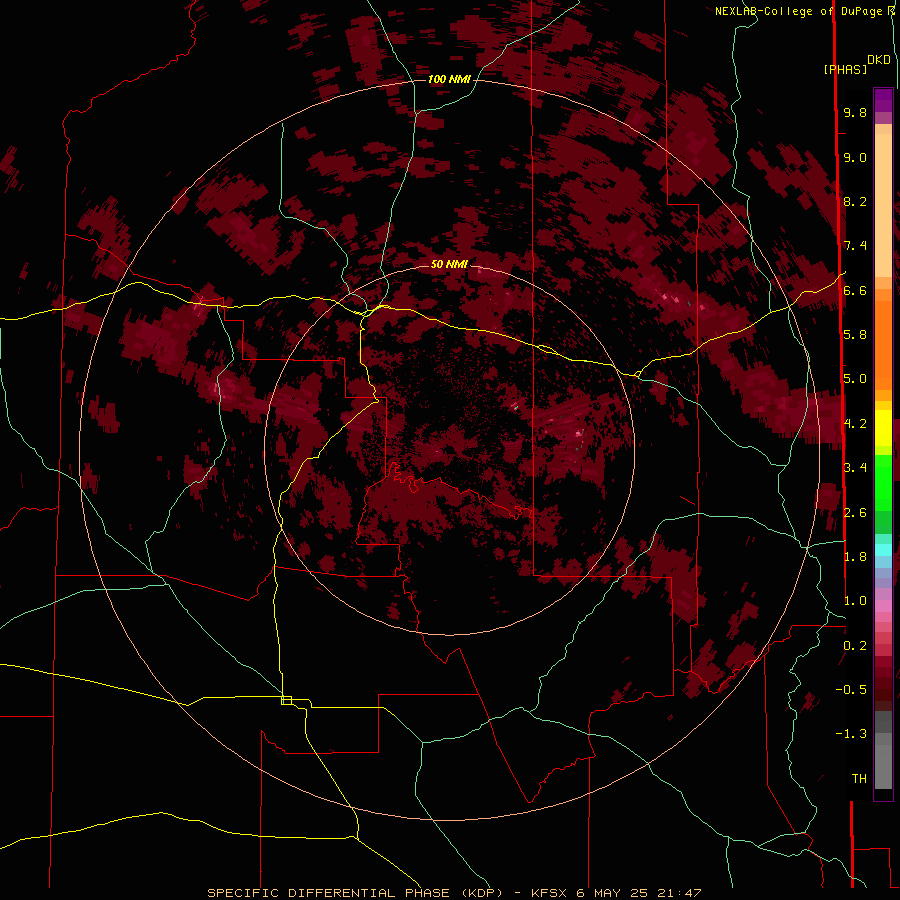This screenshot has height=900, width=900.
Task: Select the 5.0 value on the color scale
Action: pyautogui.click(x=855, y=379)
